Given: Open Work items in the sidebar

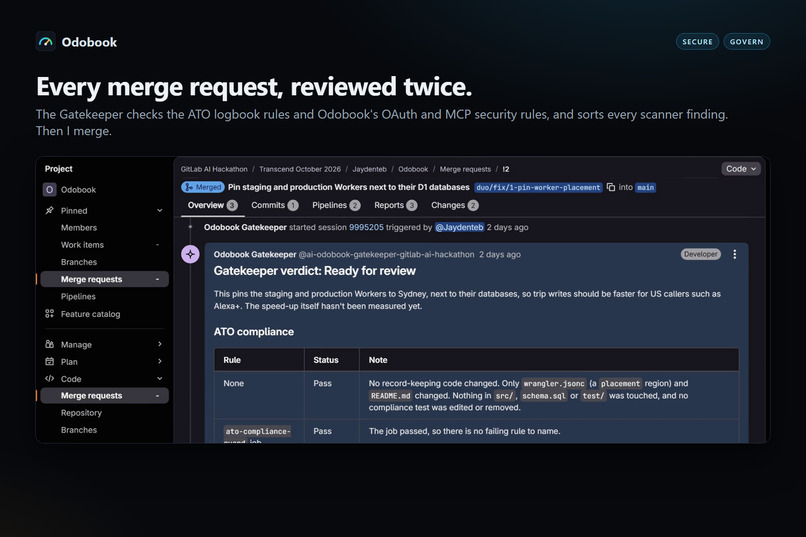Looking at the screenshot, I should tap(82, 245).
